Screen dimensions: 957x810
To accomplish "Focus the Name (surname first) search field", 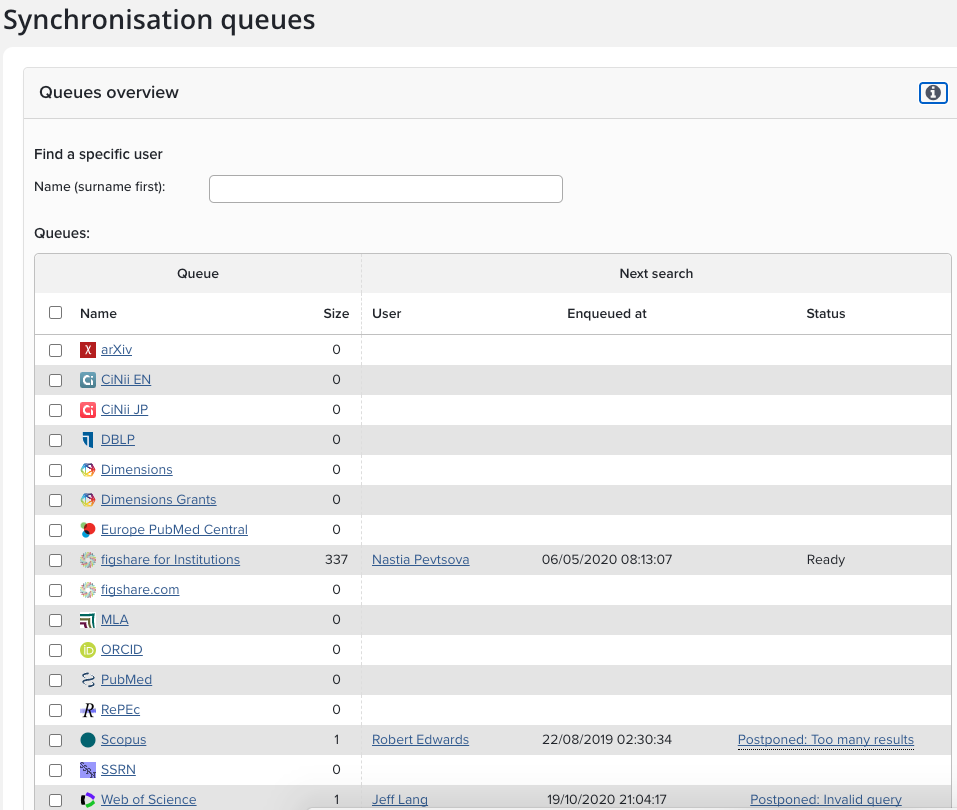I will tap(385, 189).
